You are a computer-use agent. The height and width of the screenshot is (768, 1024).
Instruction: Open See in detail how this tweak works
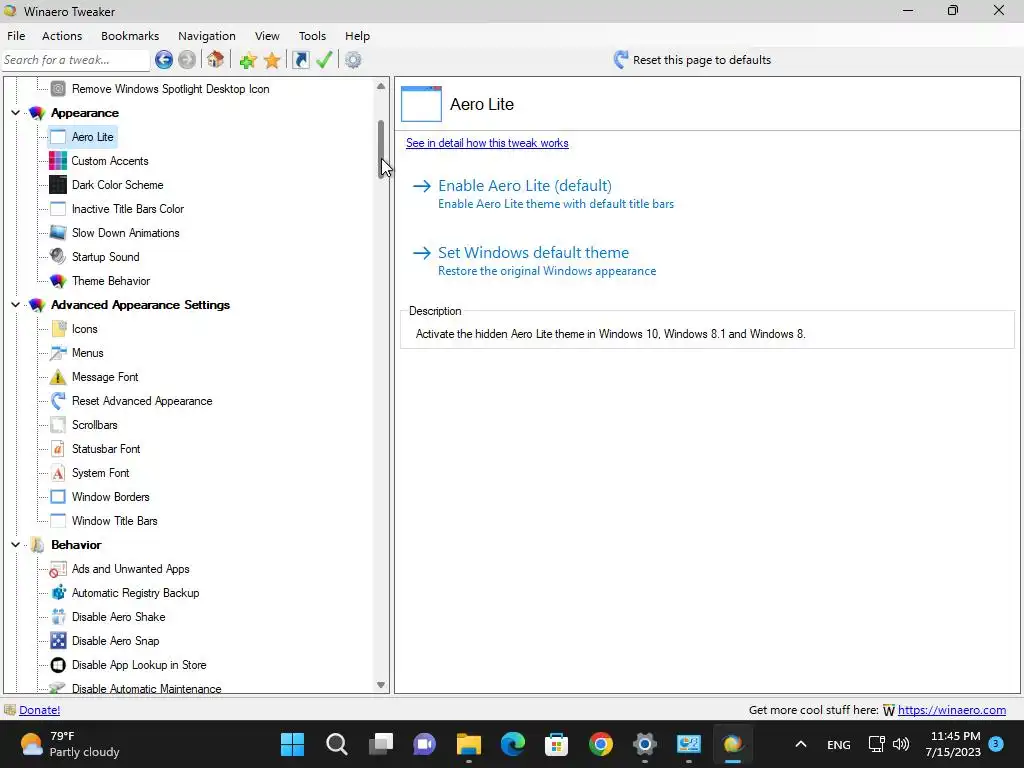tap(487, 143)
